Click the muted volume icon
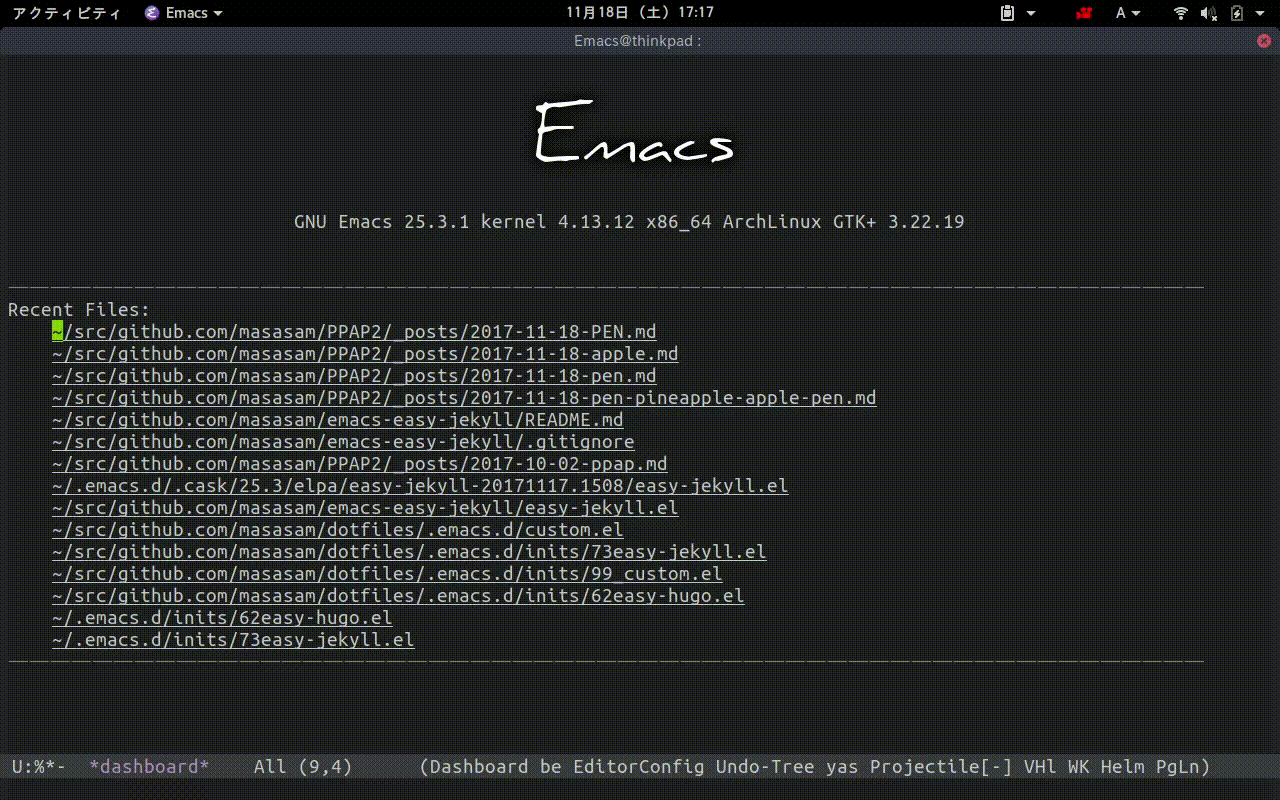This screenshot has width=1280, height=800. [1208, 13]
